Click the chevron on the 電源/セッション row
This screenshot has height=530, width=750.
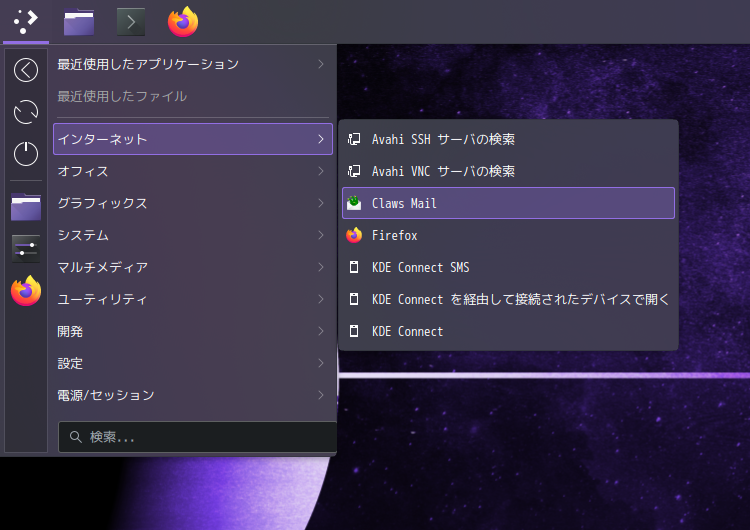(x=321, y=395)
